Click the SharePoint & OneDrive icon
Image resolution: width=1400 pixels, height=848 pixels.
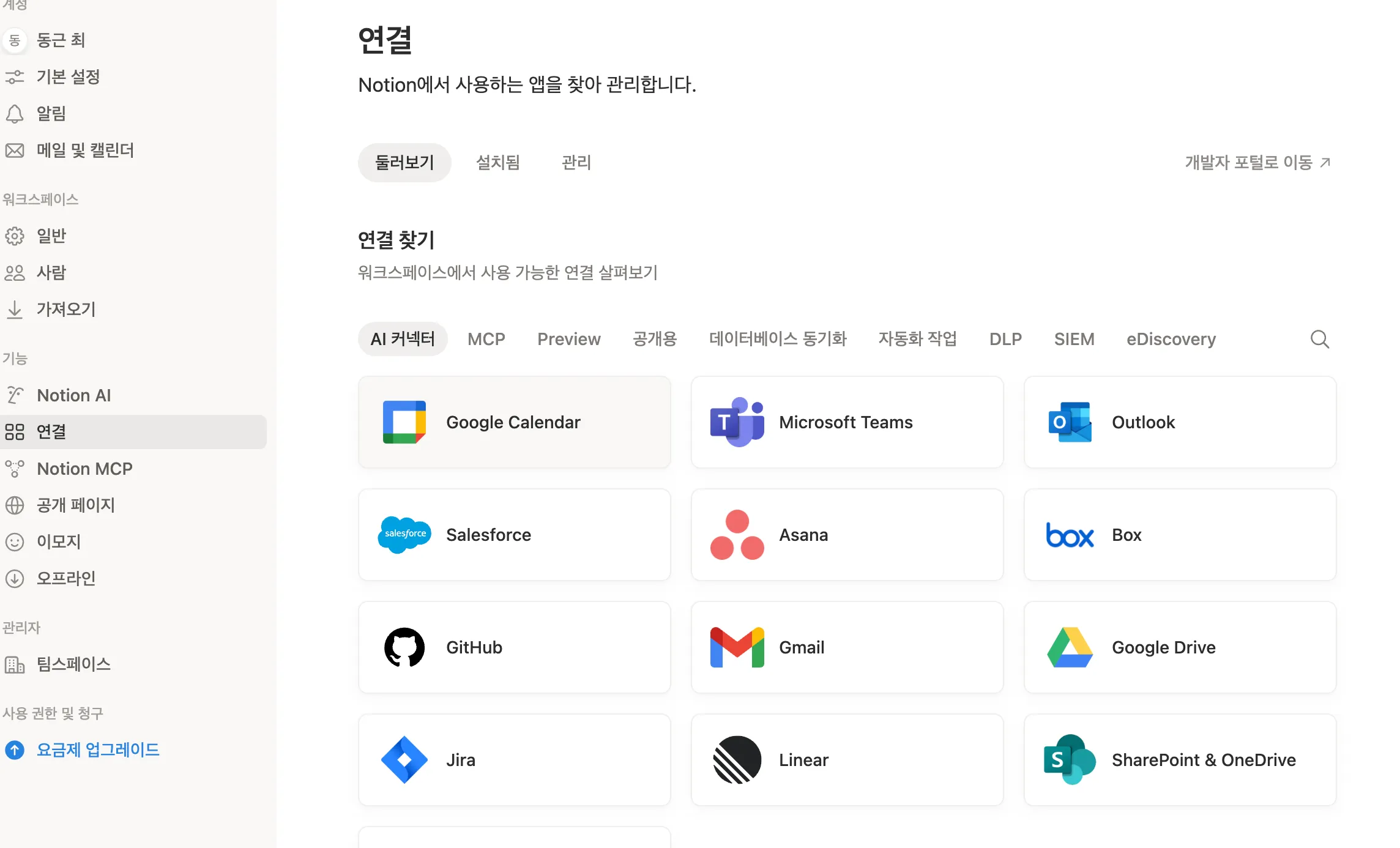[x=1070, y=760]
